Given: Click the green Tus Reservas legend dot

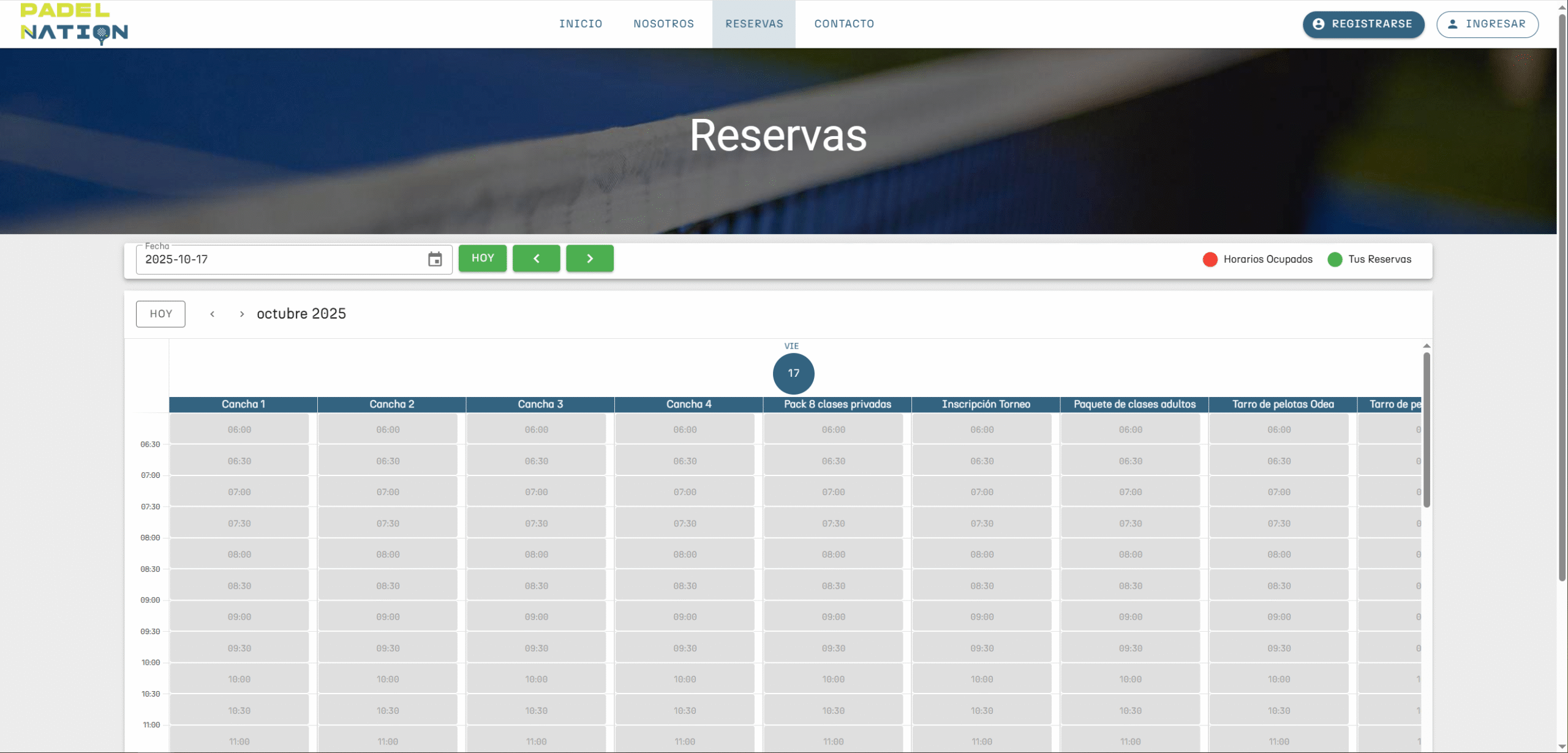Looking at the screenshot, I should coord(1335,259).
